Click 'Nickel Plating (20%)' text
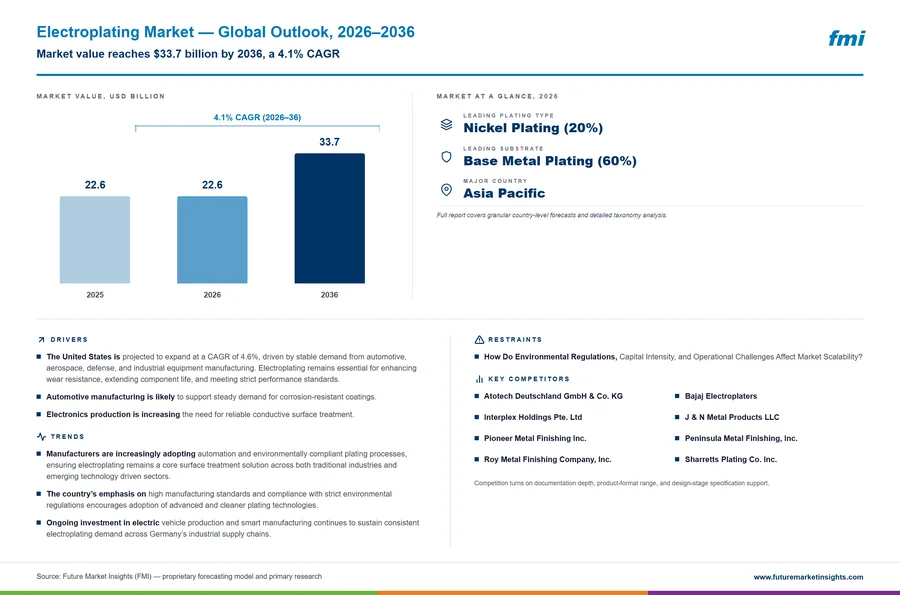900x595 pixels. [x=533, y=128]
